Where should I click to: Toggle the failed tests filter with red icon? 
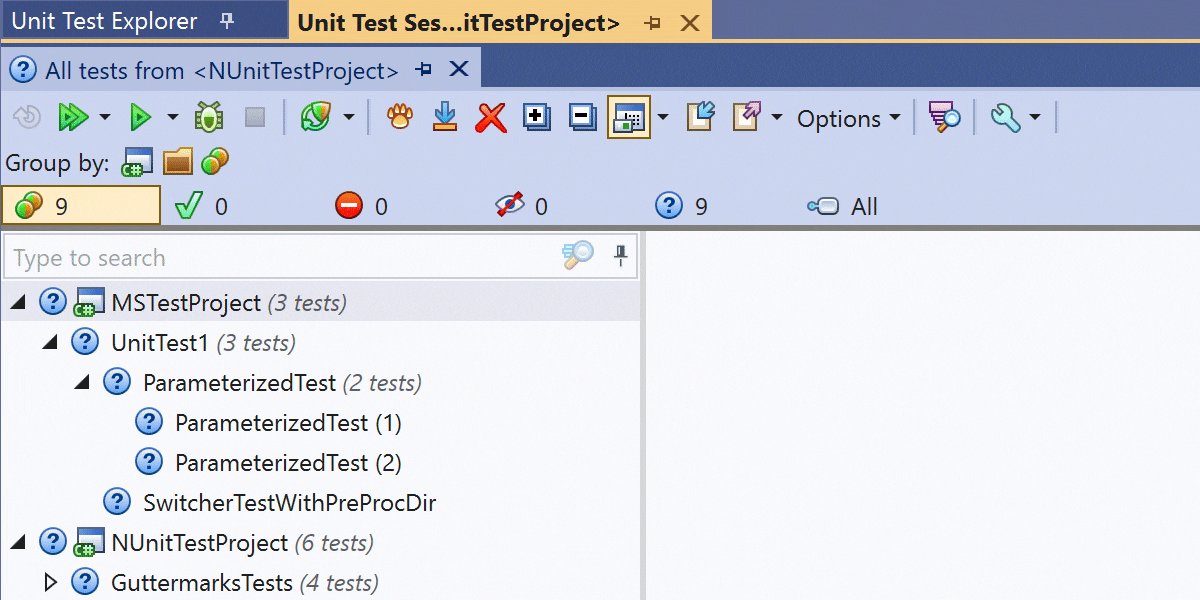(x=361, y=207)
